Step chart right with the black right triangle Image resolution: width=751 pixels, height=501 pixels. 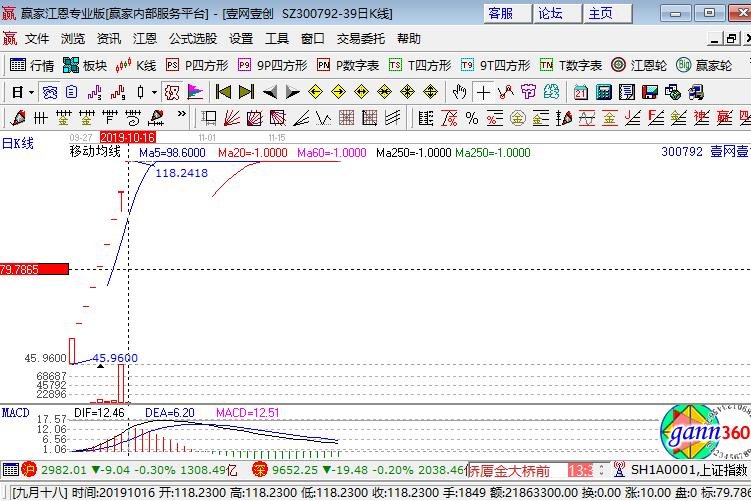click(292, 92)
